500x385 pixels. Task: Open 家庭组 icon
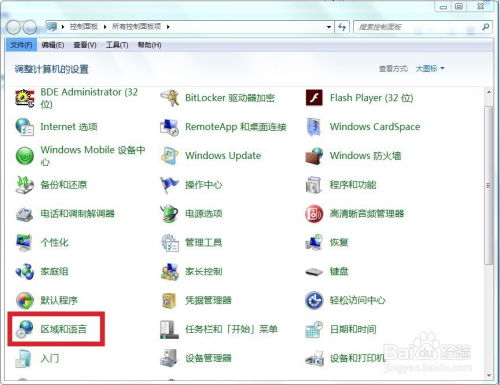[x=25, y=271]
